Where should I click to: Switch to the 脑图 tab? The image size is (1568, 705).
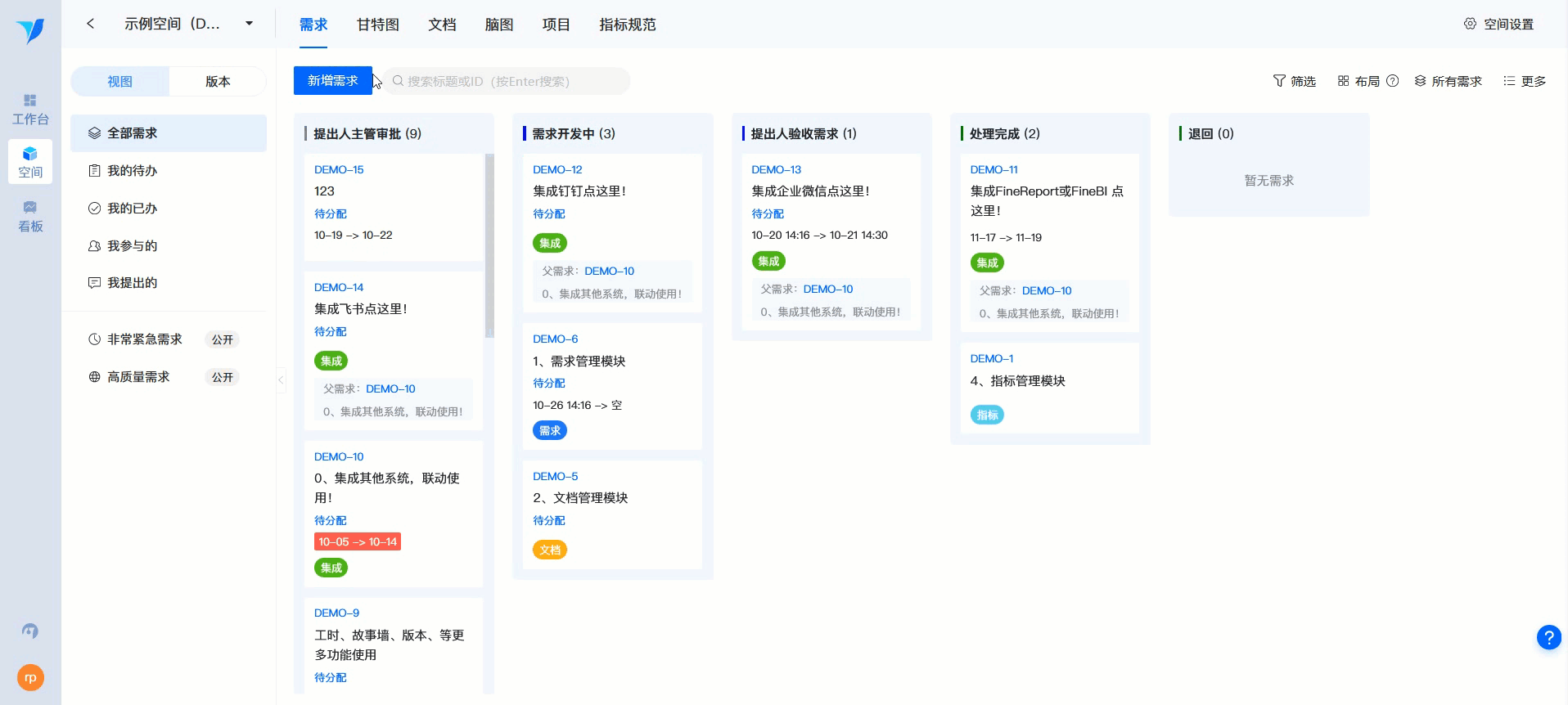[x=499, y=25]
